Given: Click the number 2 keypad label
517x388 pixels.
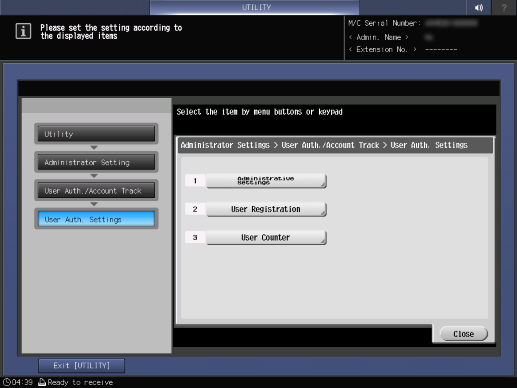Looking at the screenshot, I should [x=195, y=209].
